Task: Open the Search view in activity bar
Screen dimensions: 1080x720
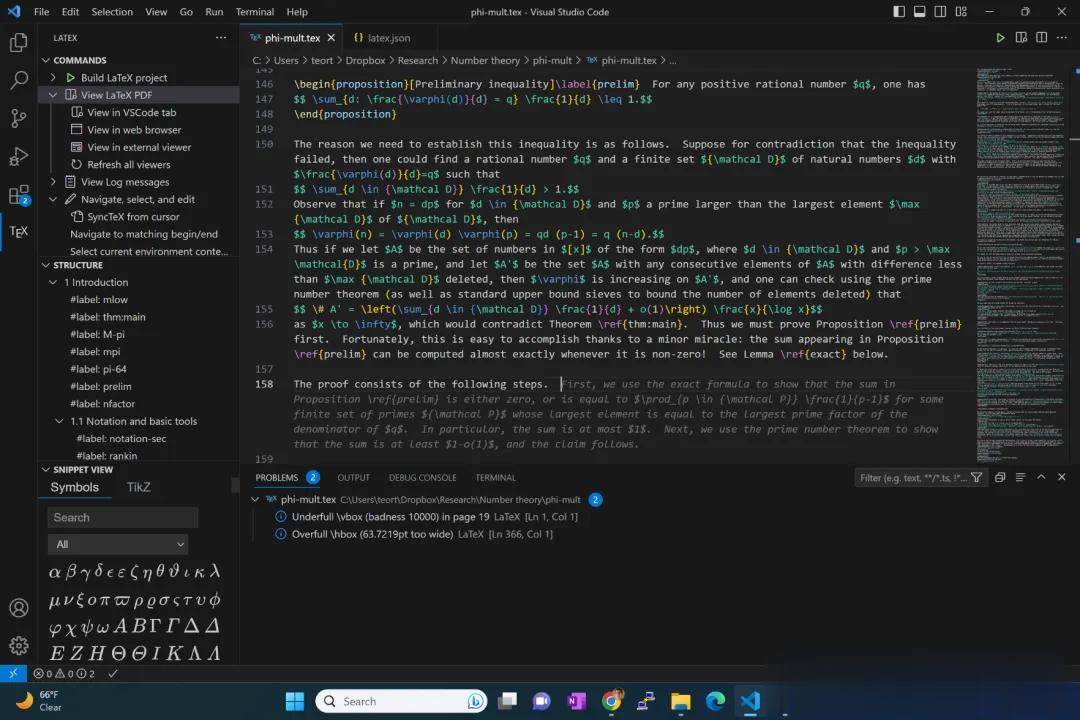Action: [19, 80]
